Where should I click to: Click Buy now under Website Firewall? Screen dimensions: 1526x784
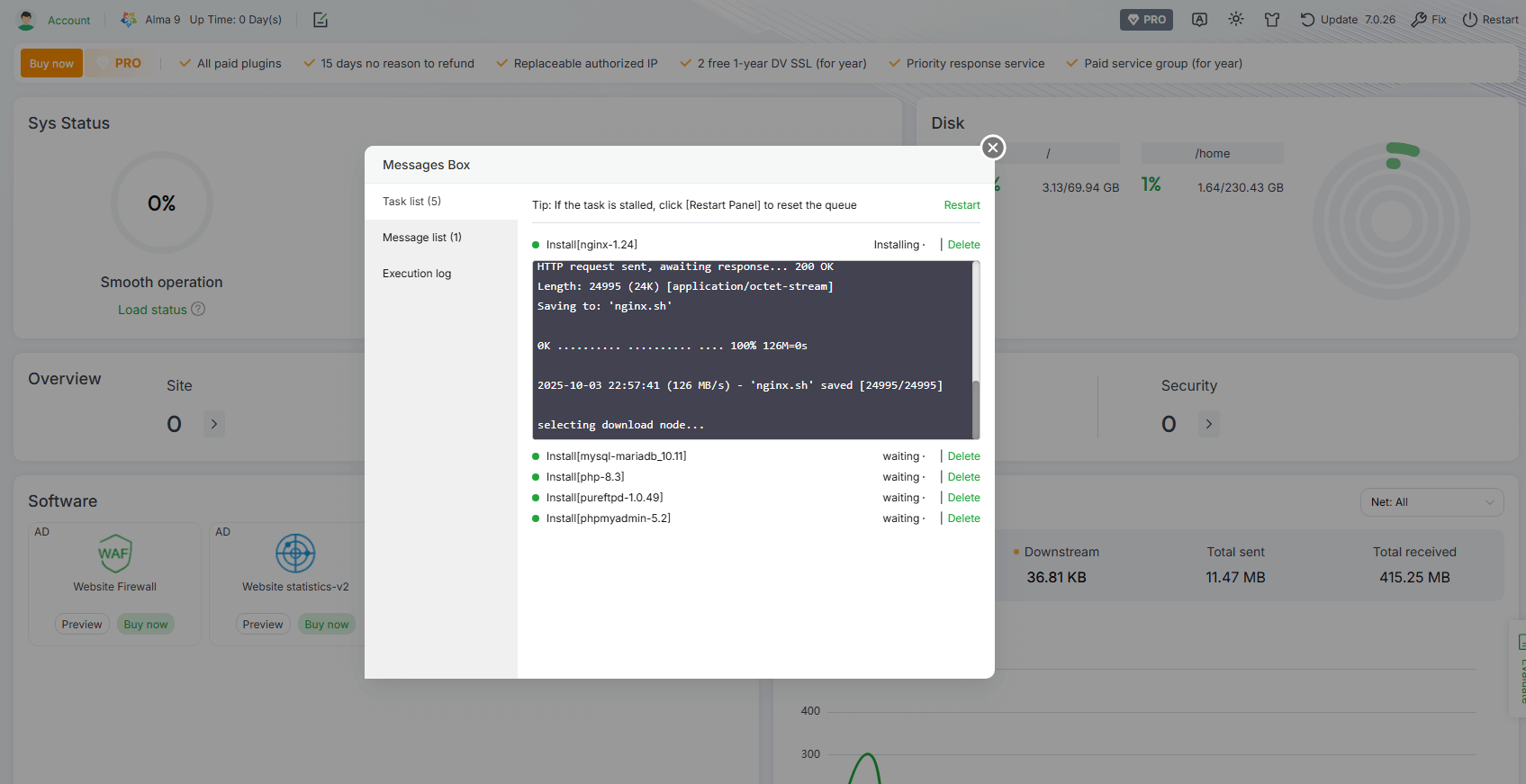pos(146,625)
